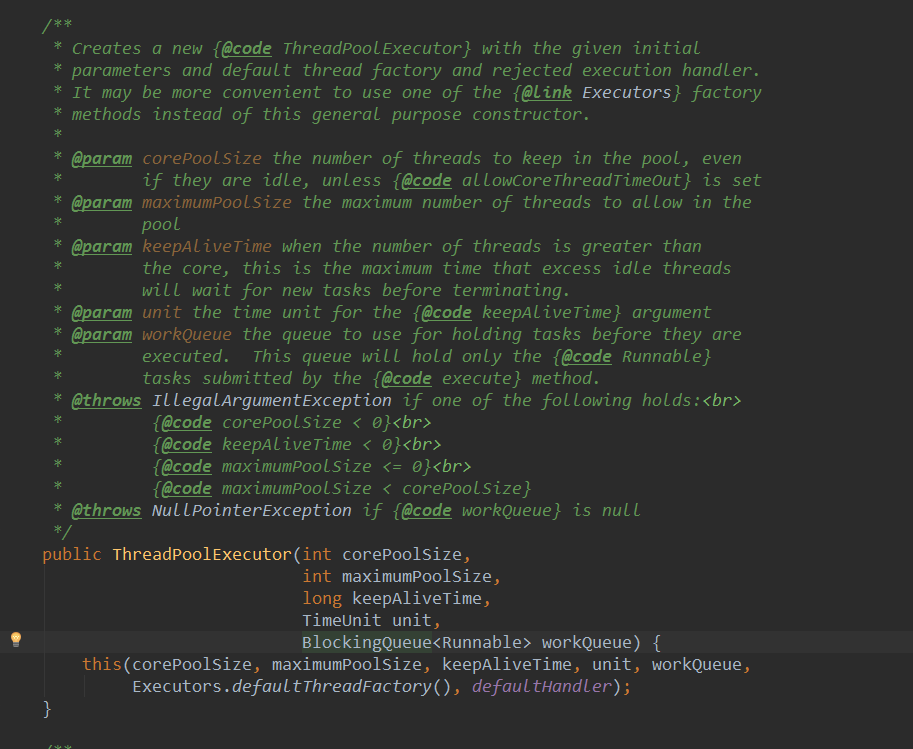
Task: Click the @param corePoolSize tag
Action: (x=102, y=157)
